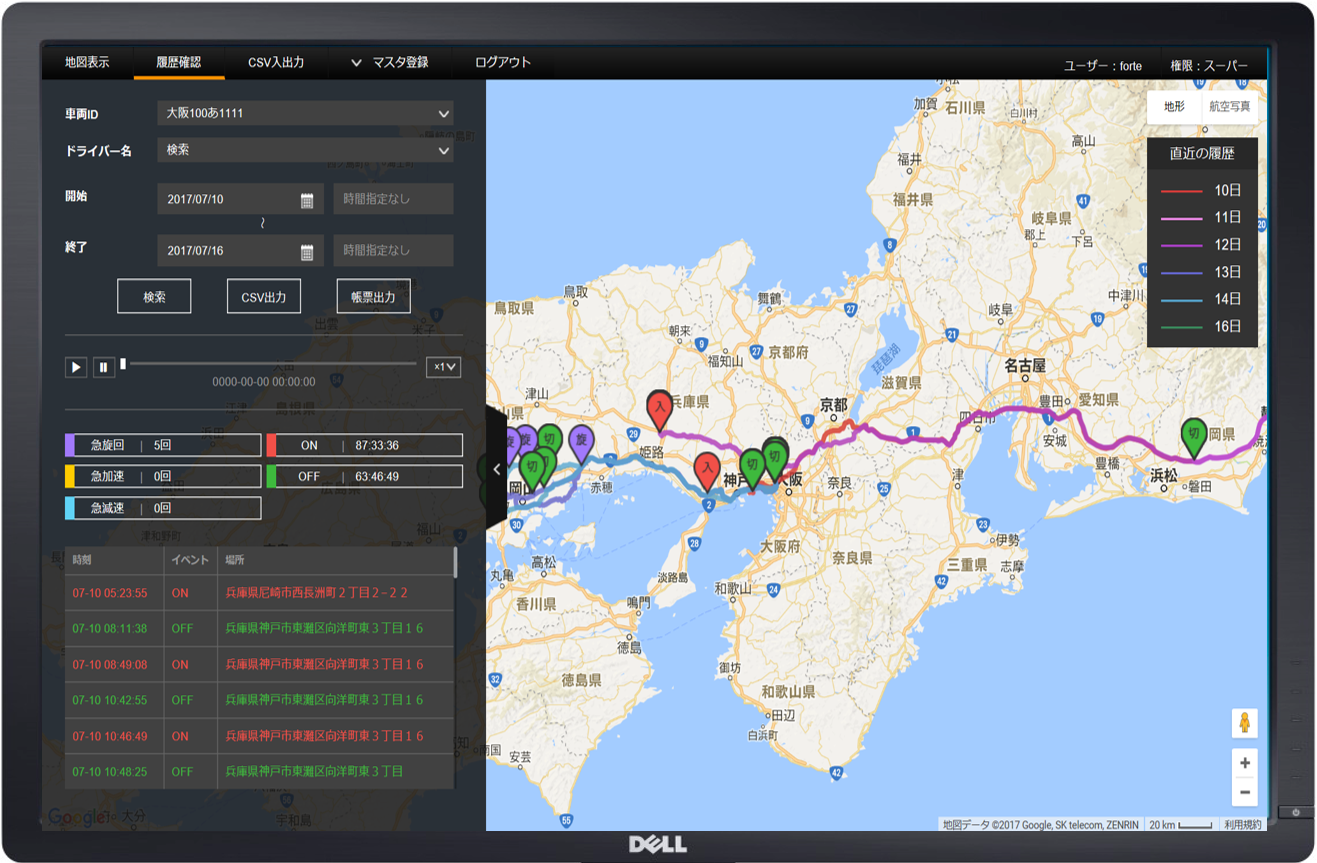Image resolution: width=1317 pixels, height=863 pixels.
Task: Switch map to 地形 view
Action: click(x=1174, y=107)
